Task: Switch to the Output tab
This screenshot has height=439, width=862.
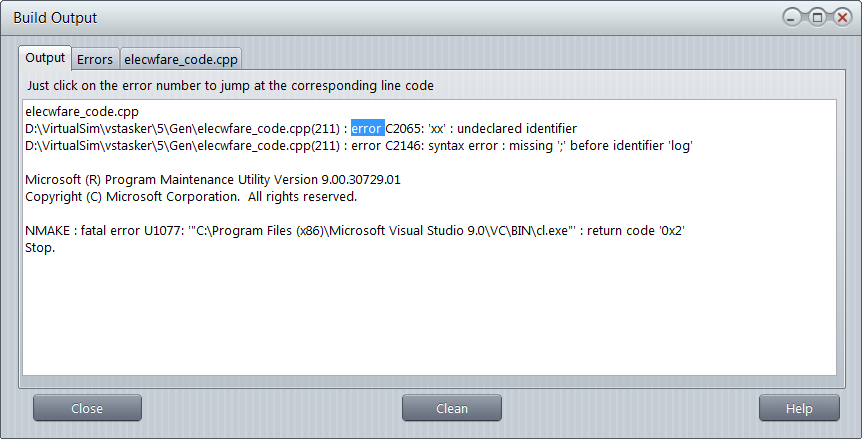Action: pyautogui.click(x=45, y=58)
